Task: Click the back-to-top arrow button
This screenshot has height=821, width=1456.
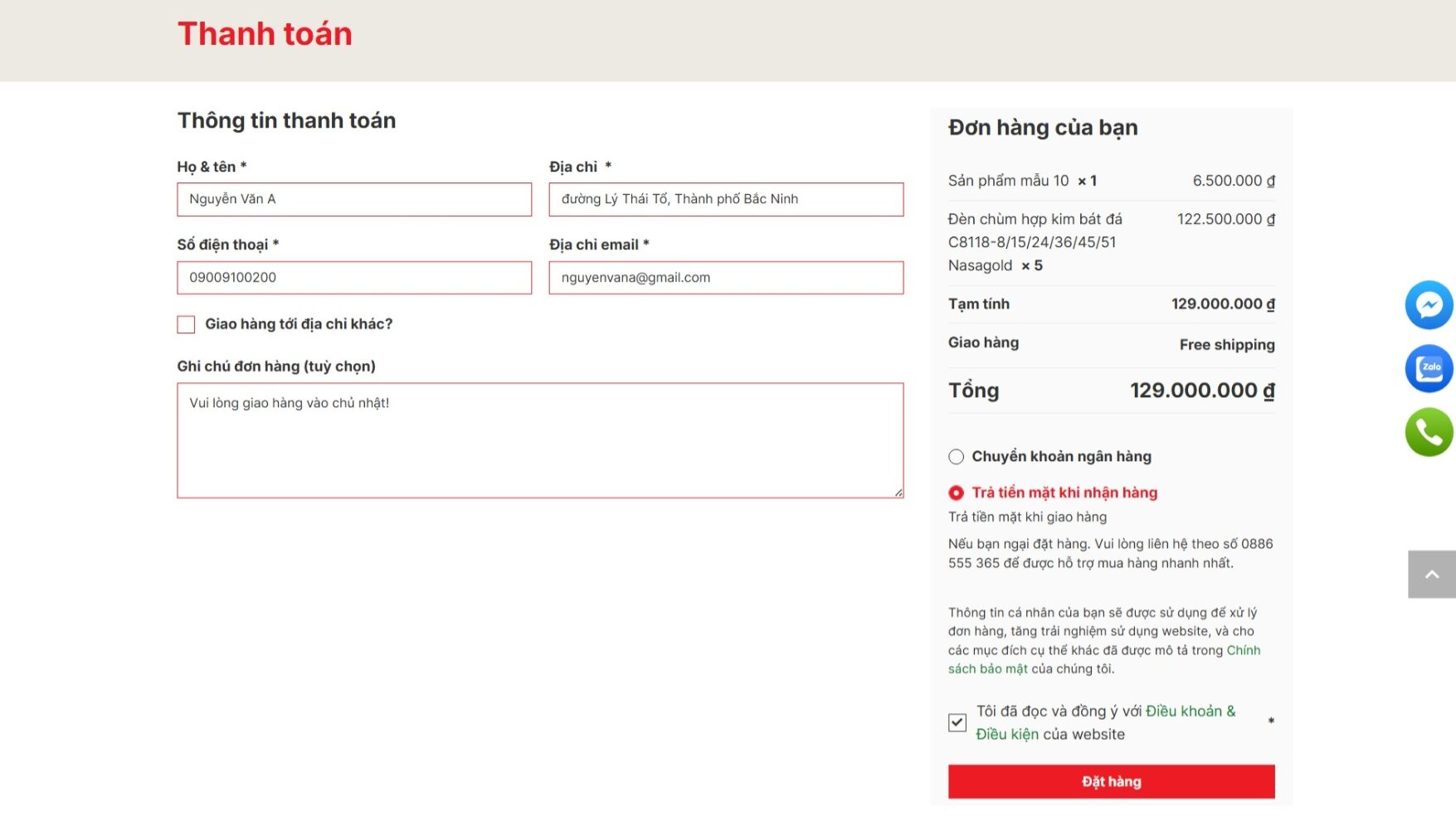Action: click(1432, 574)
